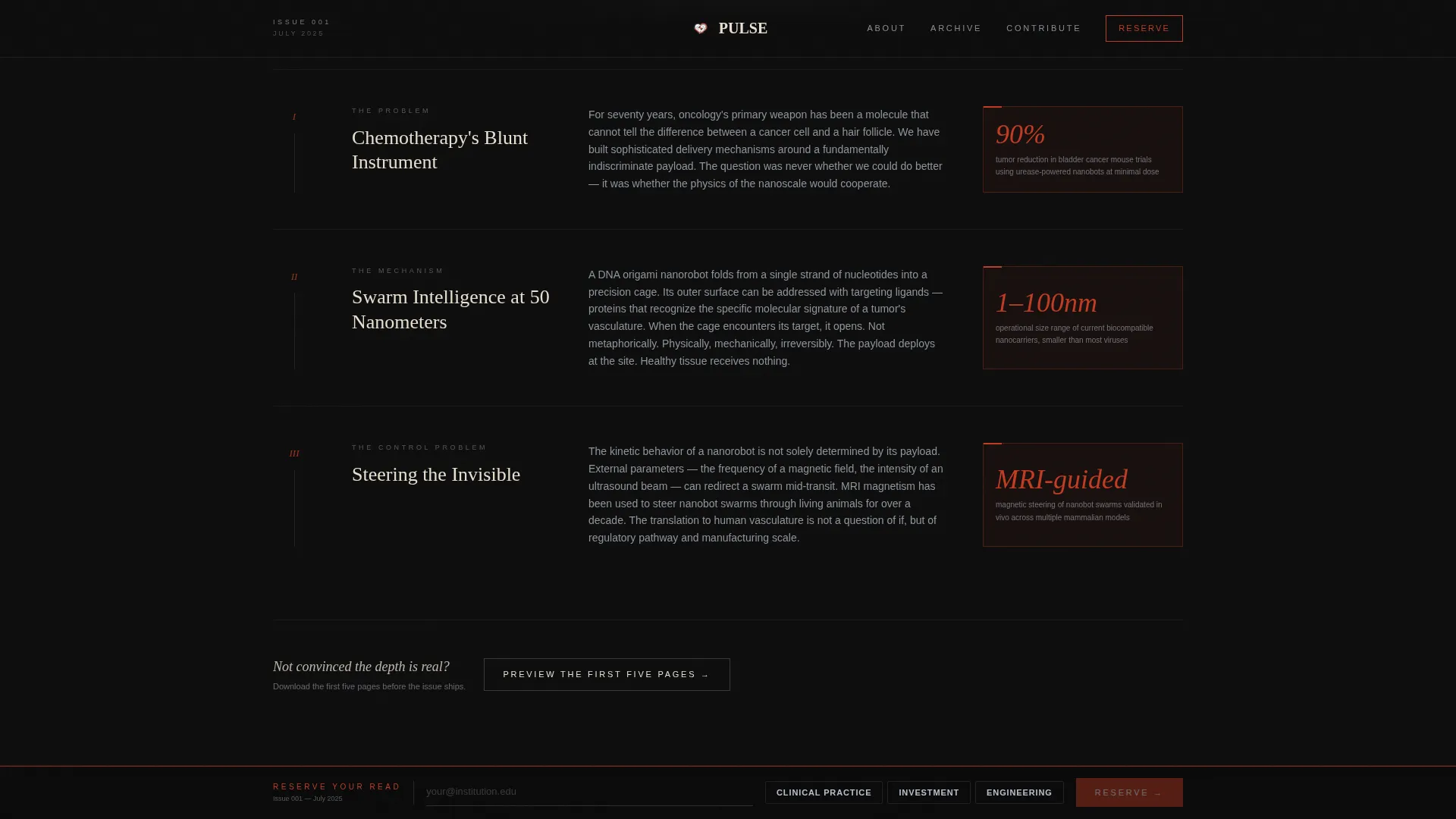
Task: Click the paragraph starting The kinetic behavior
Action: coord(766,494)
